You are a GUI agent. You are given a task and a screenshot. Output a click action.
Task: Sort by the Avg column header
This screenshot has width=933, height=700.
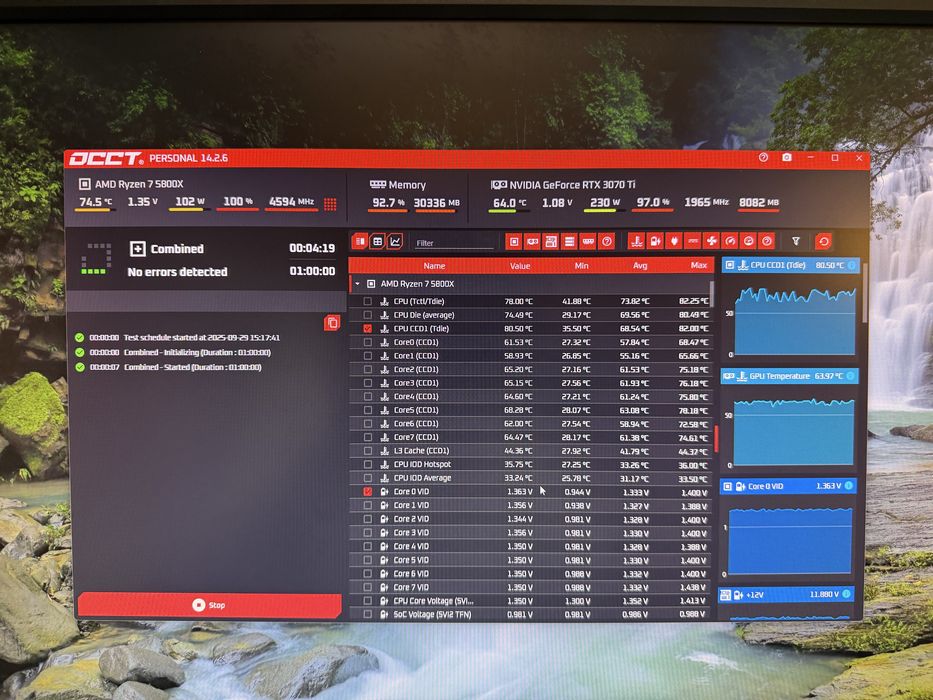click(640, 265)
